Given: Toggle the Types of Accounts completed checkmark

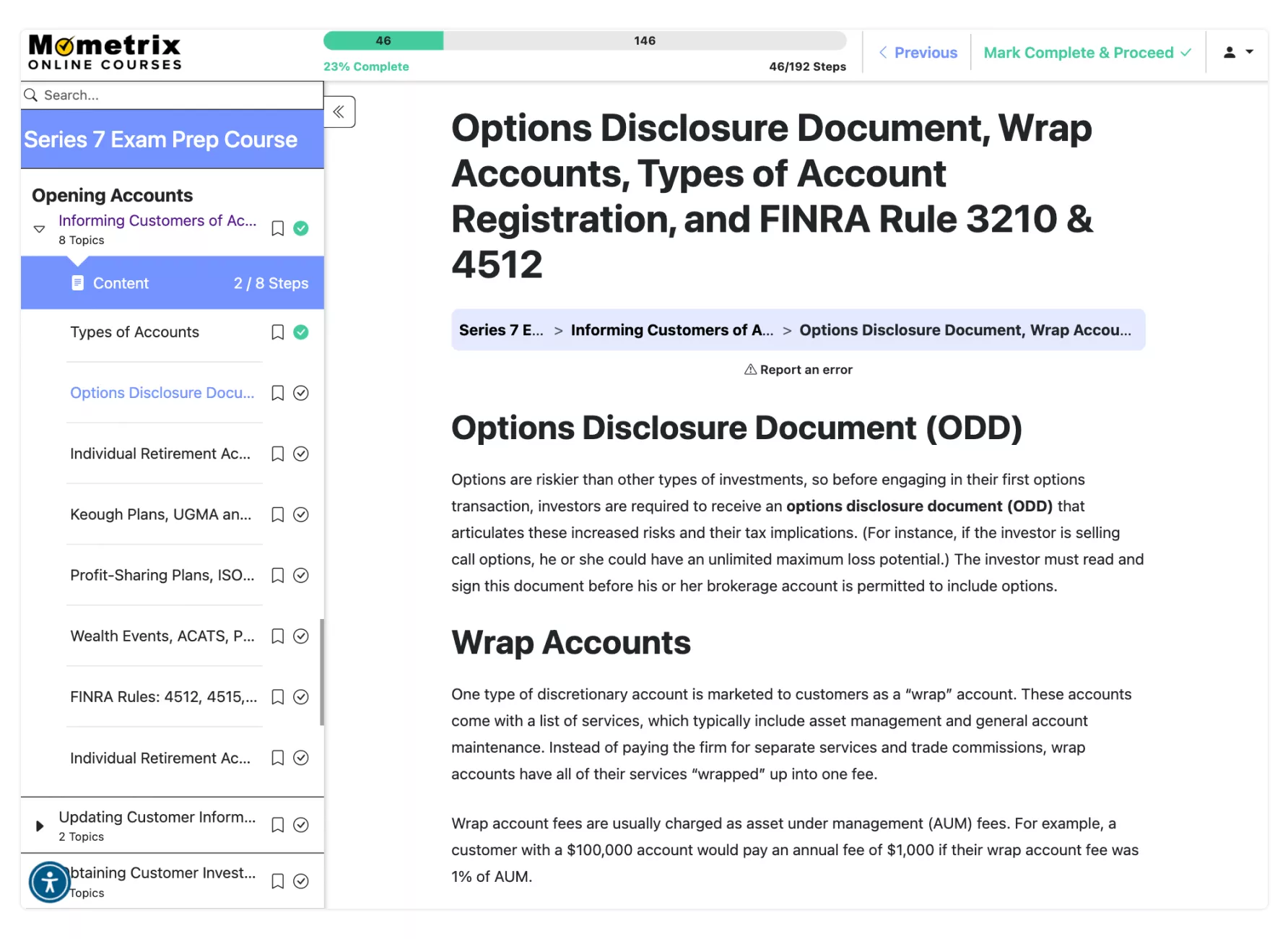Looking at the screenshot, I should pos(301,332).
